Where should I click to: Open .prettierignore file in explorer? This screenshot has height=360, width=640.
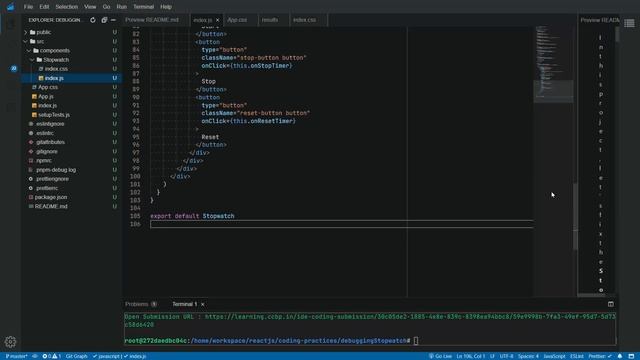[x=52, y=179]
